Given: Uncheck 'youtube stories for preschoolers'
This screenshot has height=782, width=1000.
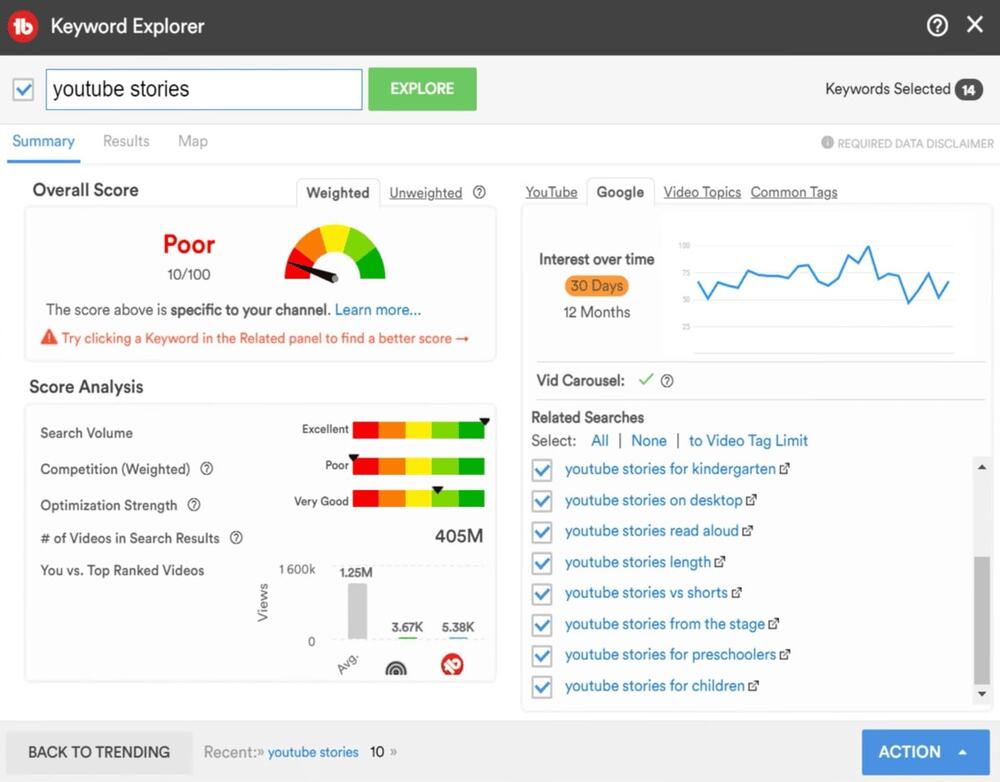Looking at the screenshot, I should coord(542,656).
